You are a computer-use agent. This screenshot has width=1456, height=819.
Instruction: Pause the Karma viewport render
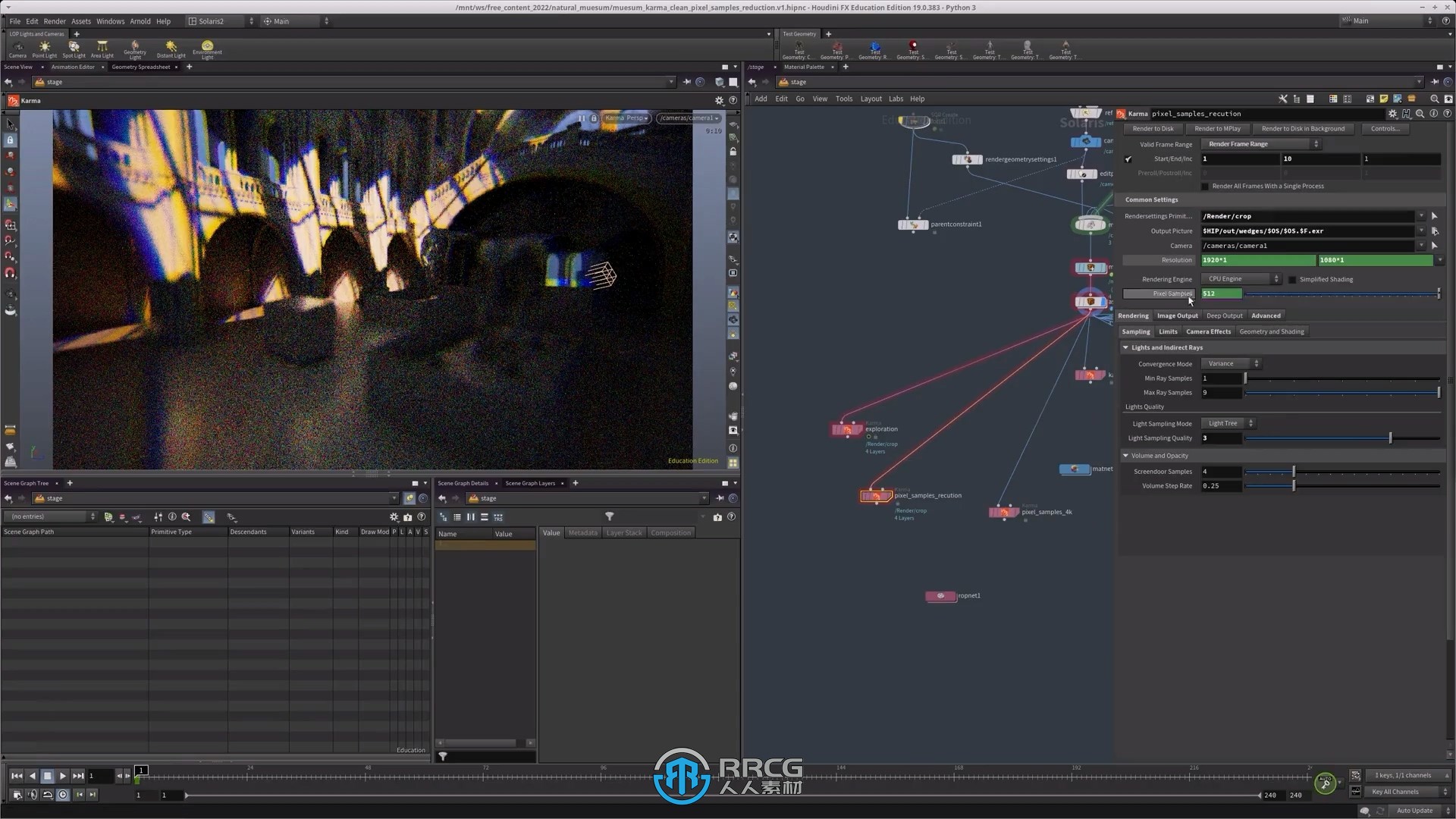pos(582,118)
